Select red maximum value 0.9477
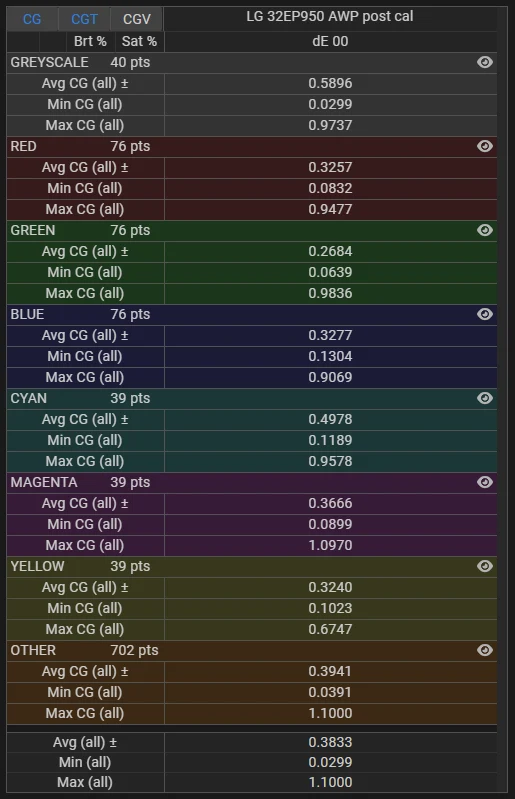The image size is (515, 799). point(330,209)
